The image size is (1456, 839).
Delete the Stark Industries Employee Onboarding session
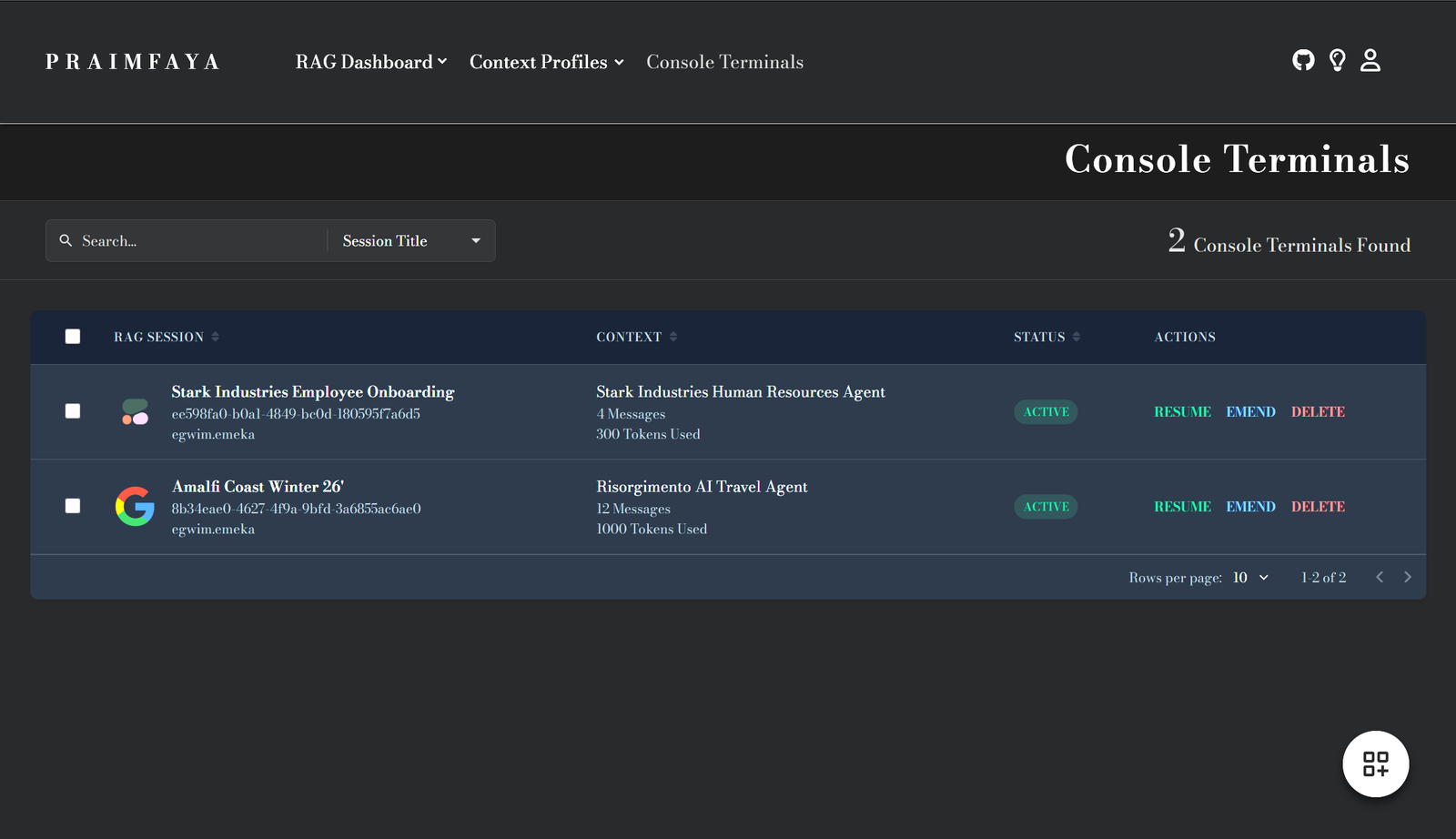[1318, 412]
